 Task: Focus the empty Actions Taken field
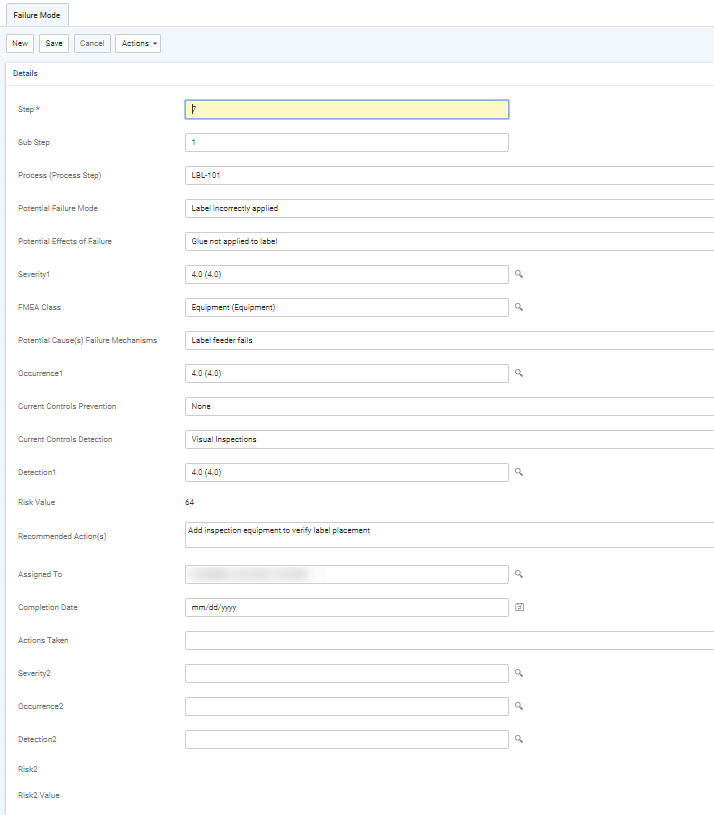(x=450, y=640)
